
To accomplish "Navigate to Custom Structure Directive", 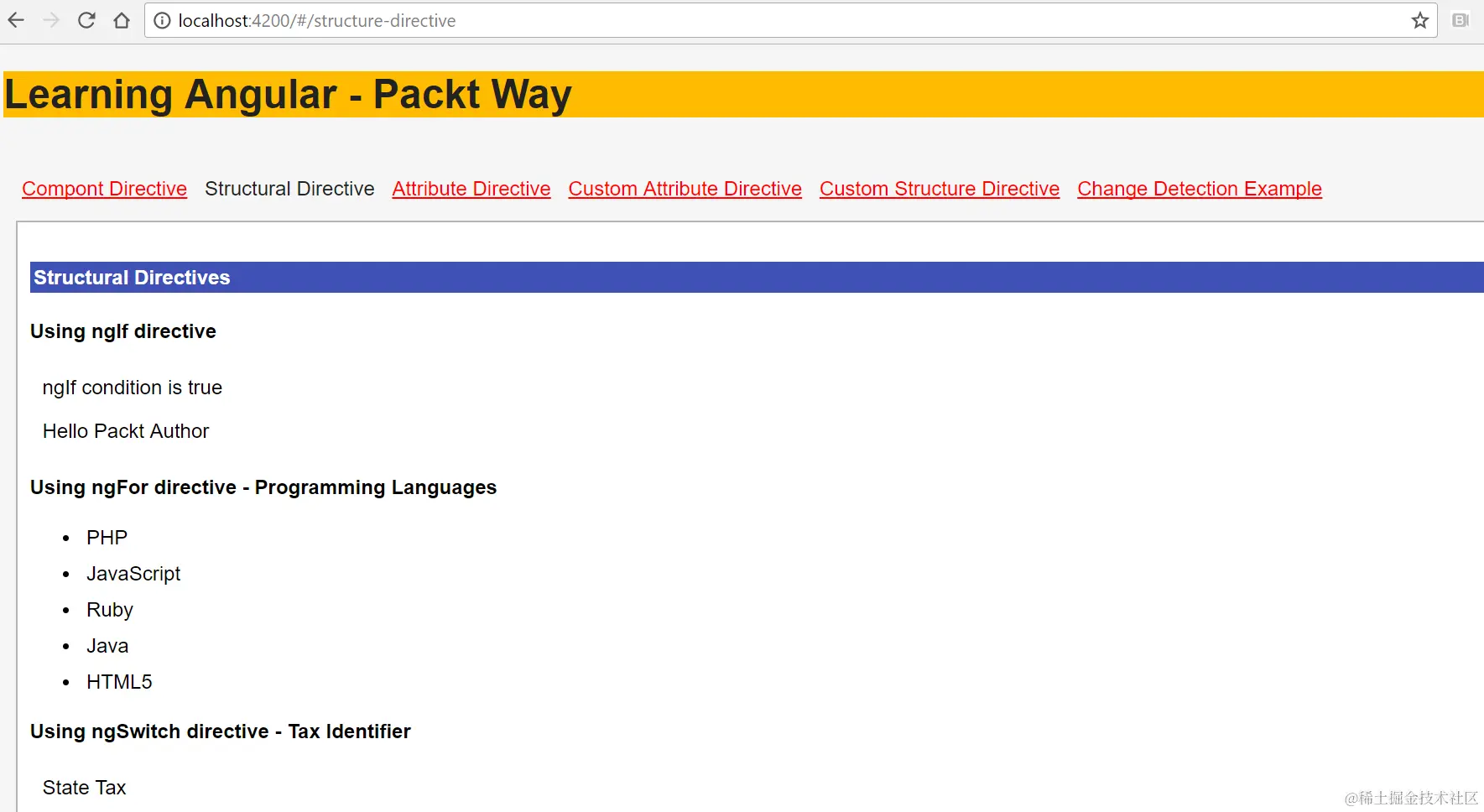I will pyautogui.click(x=940, y=189).
